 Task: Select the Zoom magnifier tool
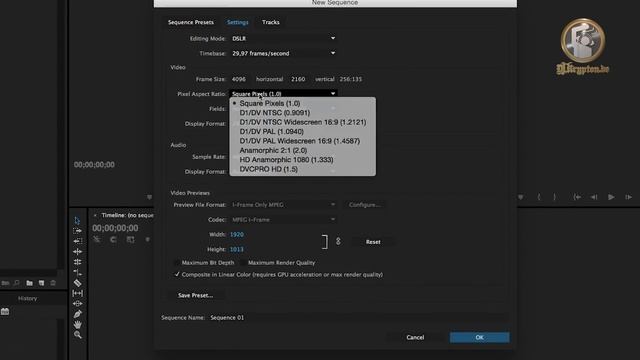(x=77, y=335)
